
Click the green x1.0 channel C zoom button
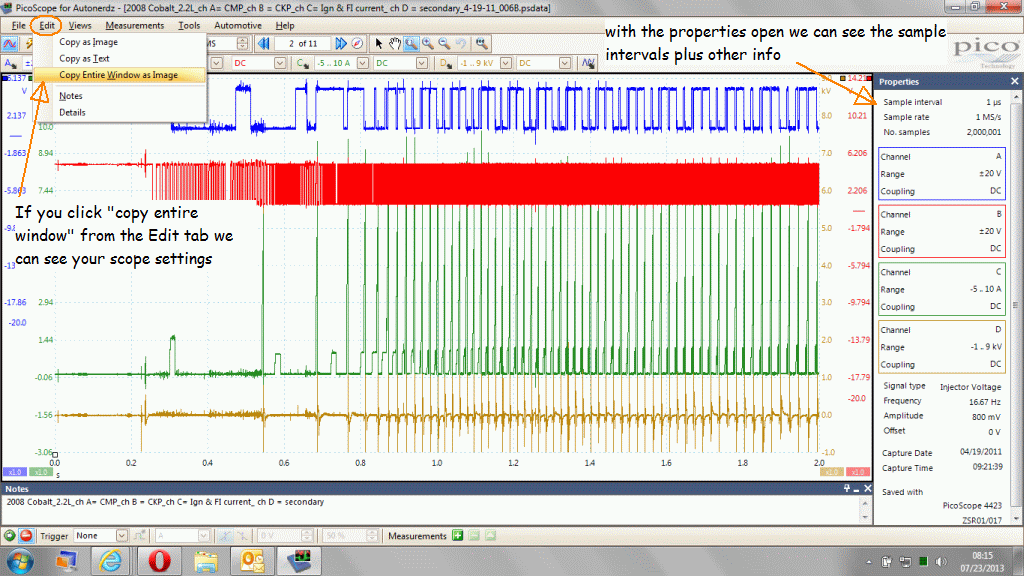pos(40,472)
